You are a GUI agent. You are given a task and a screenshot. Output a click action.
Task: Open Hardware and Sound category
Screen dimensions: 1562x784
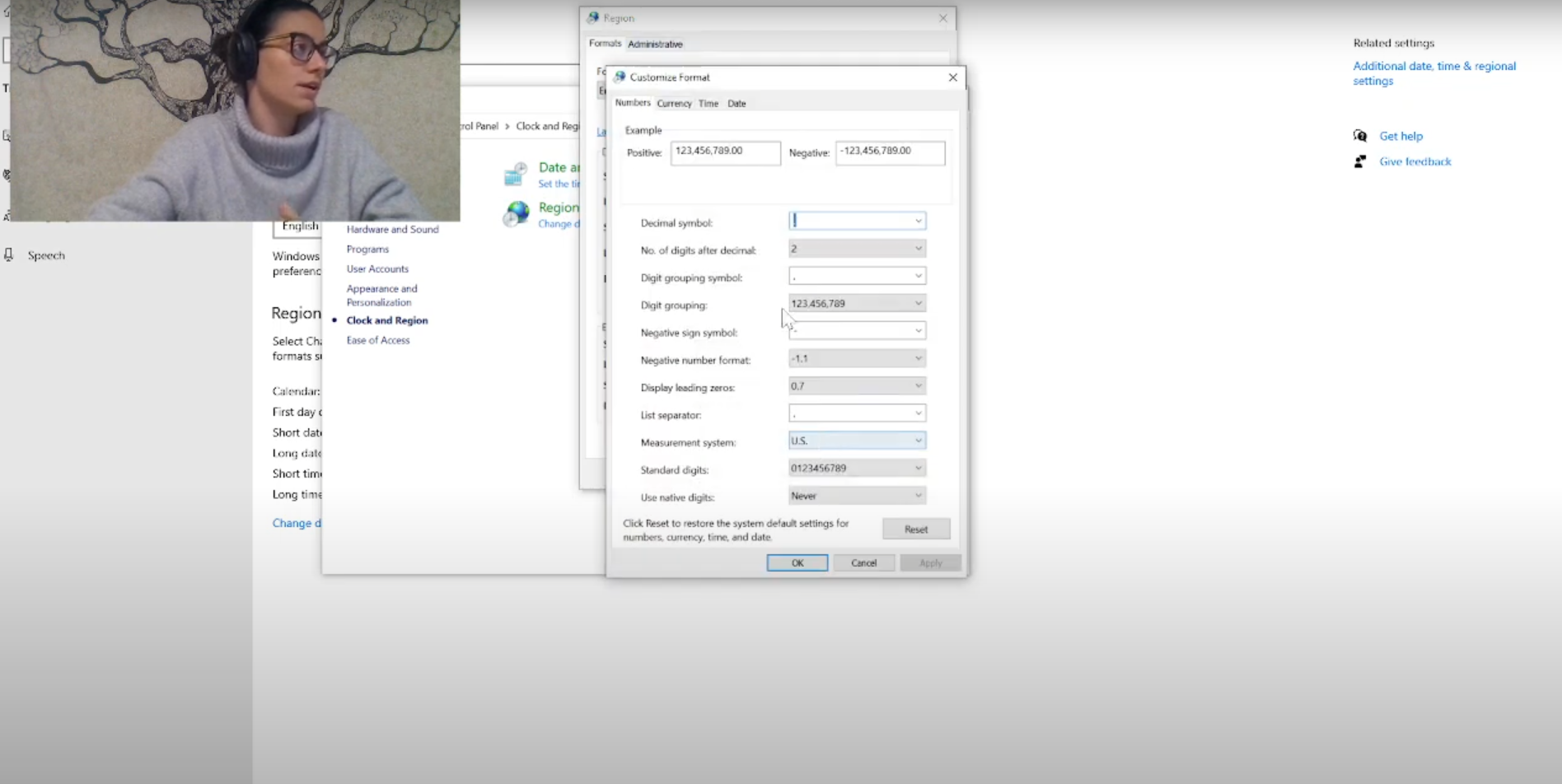pyautogui.click(x=392, y=229)
